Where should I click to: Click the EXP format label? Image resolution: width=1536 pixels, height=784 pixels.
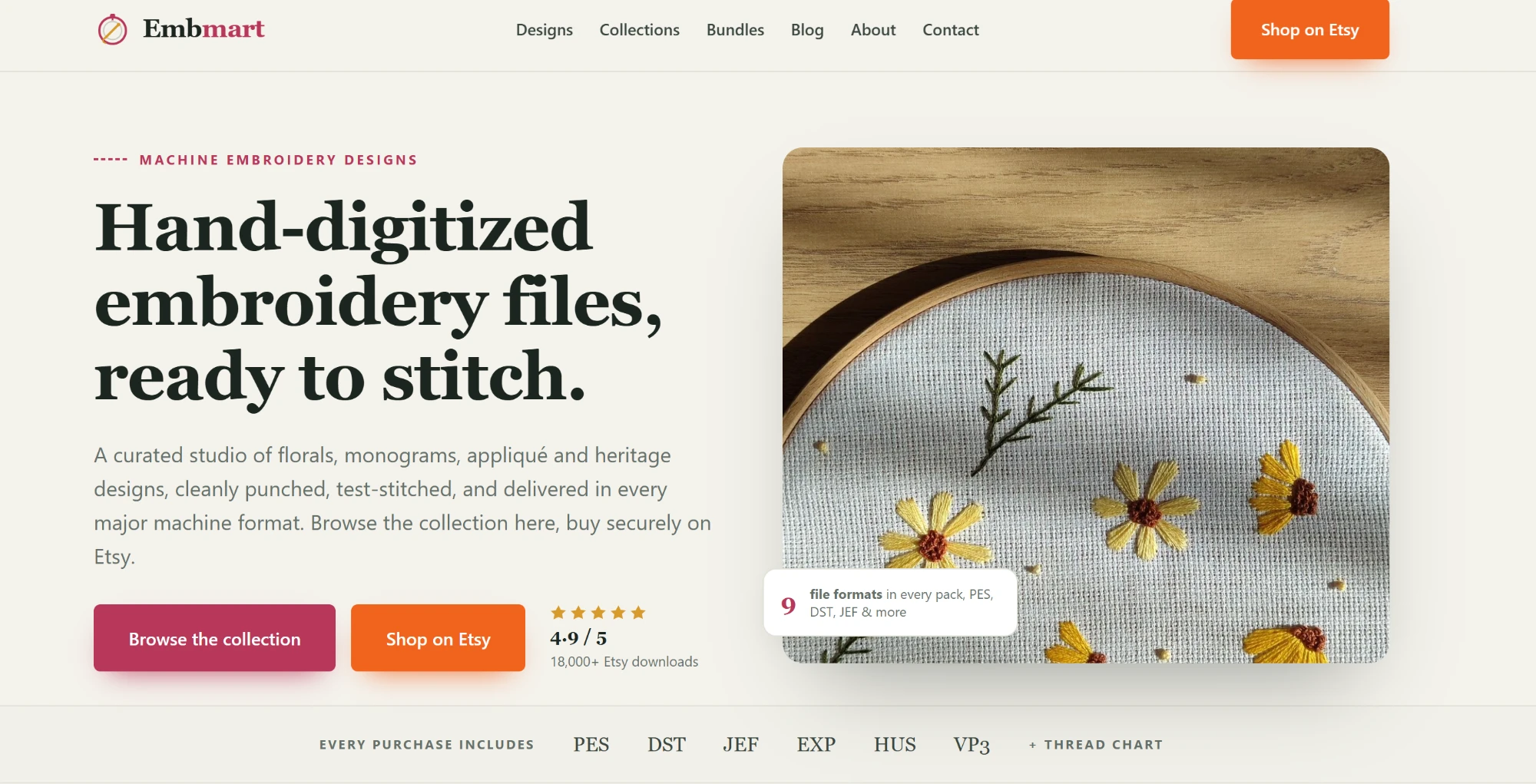point(816,745)
